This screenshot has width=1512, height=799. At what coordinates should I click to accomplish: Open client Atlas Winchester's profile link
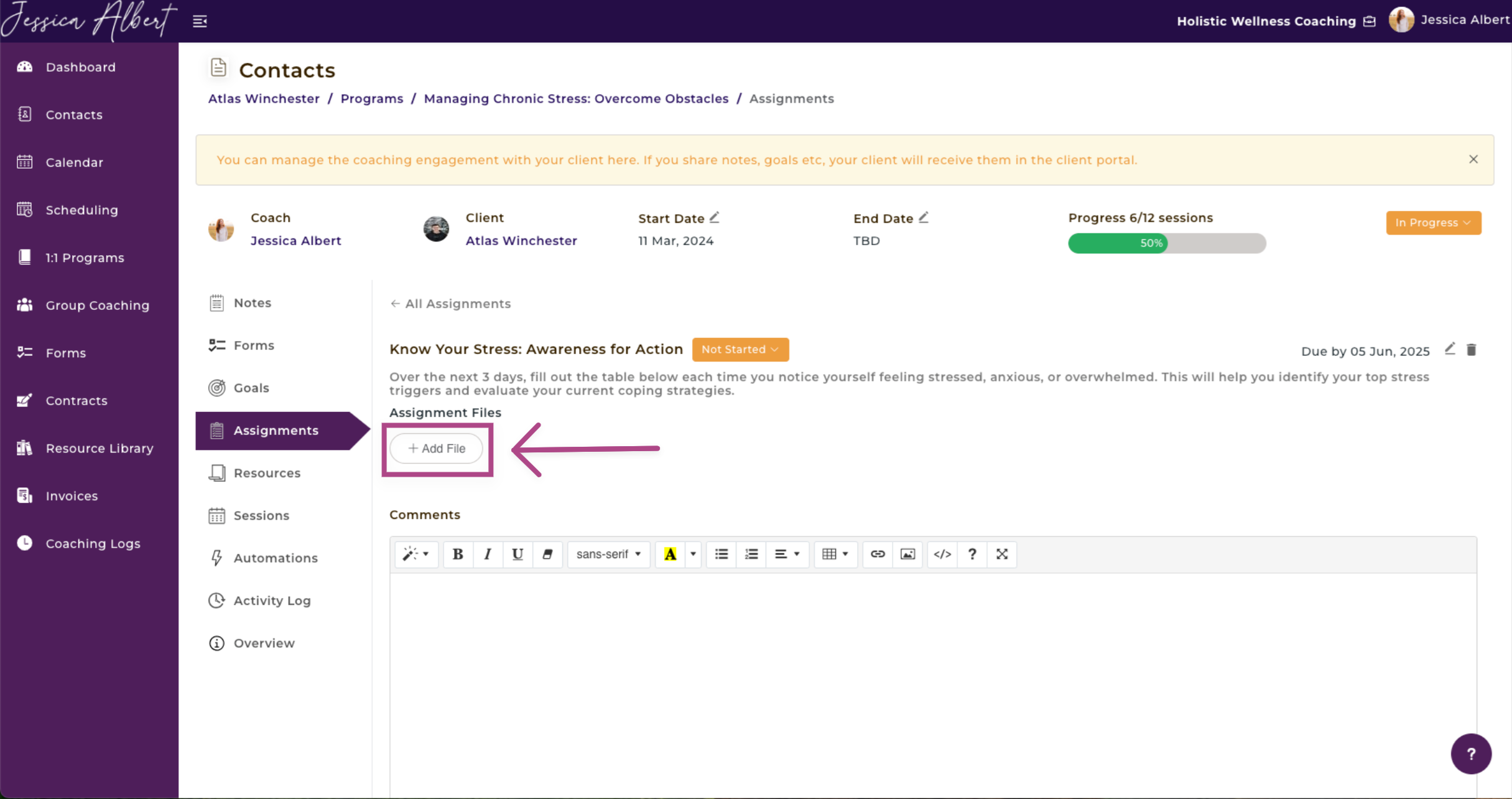[x=521, y=241]
